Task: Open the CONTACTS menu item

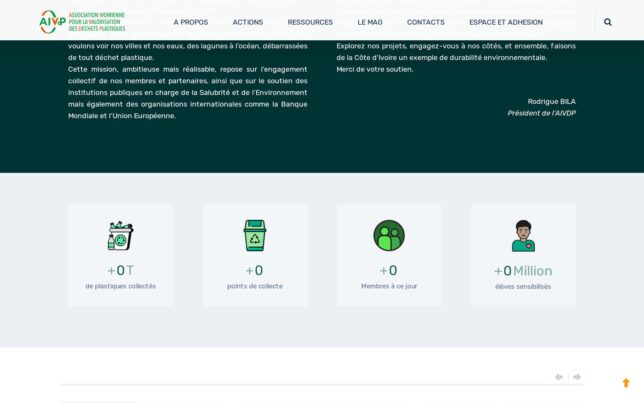Action: click(x=426, y=22)
